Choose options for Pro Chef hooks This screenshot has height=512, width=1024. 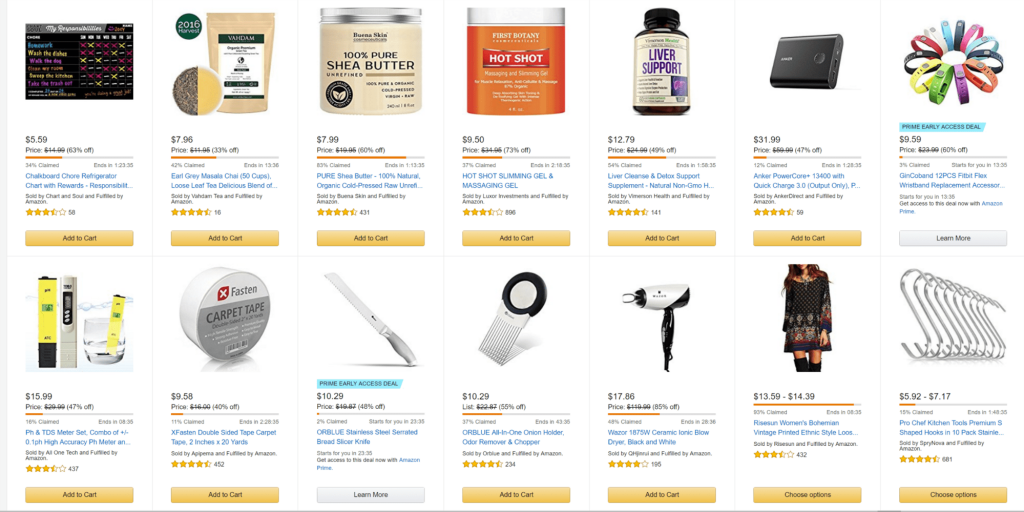[x=953, y=495]
